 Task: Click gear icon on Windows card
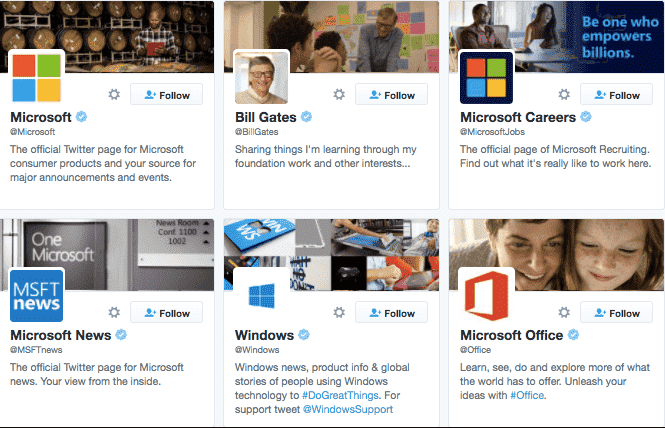(339, 313)
